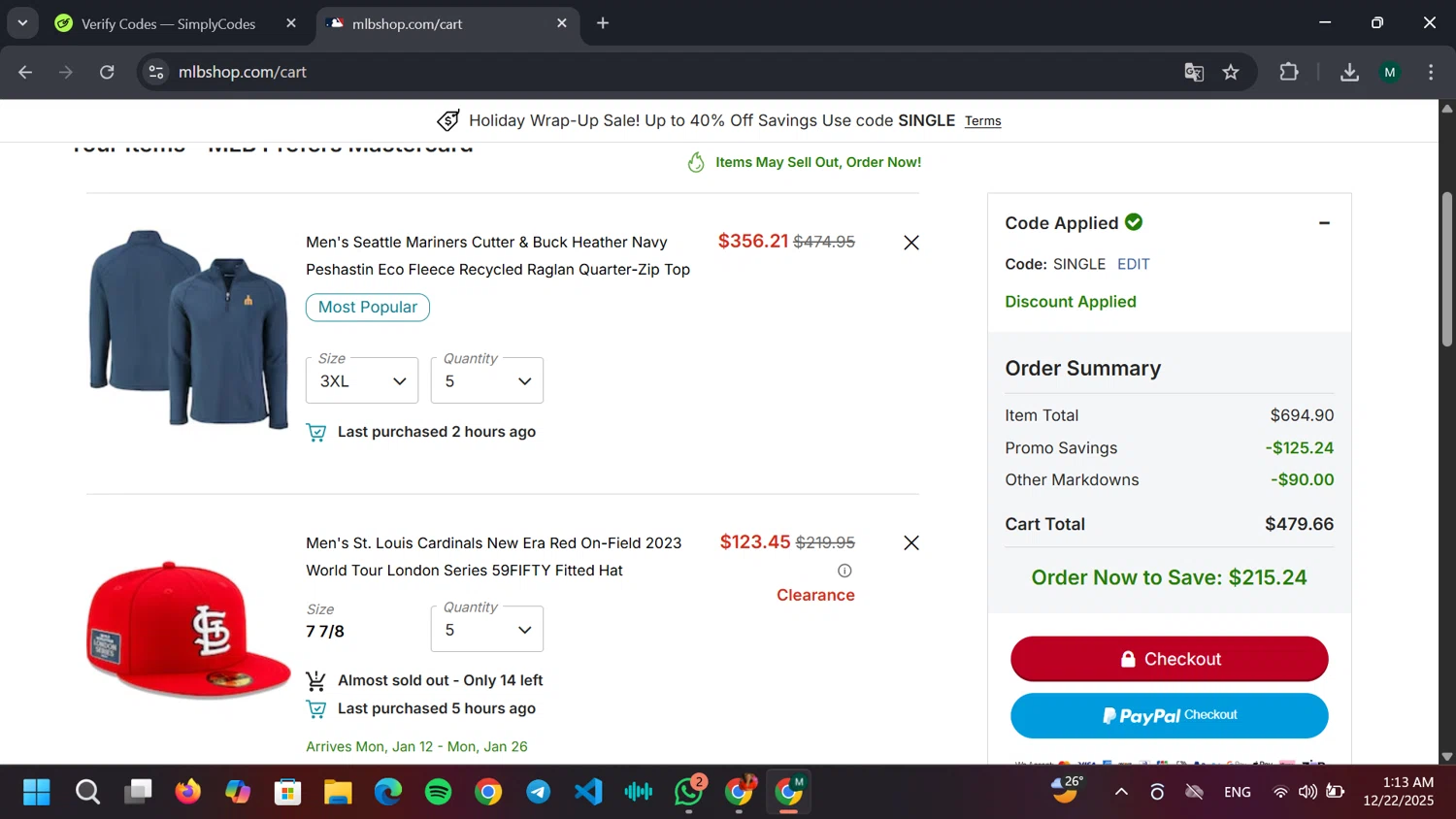Open volume control in system tray
Viewport: 1456px width, 819px height.
tap(1307, 792)
